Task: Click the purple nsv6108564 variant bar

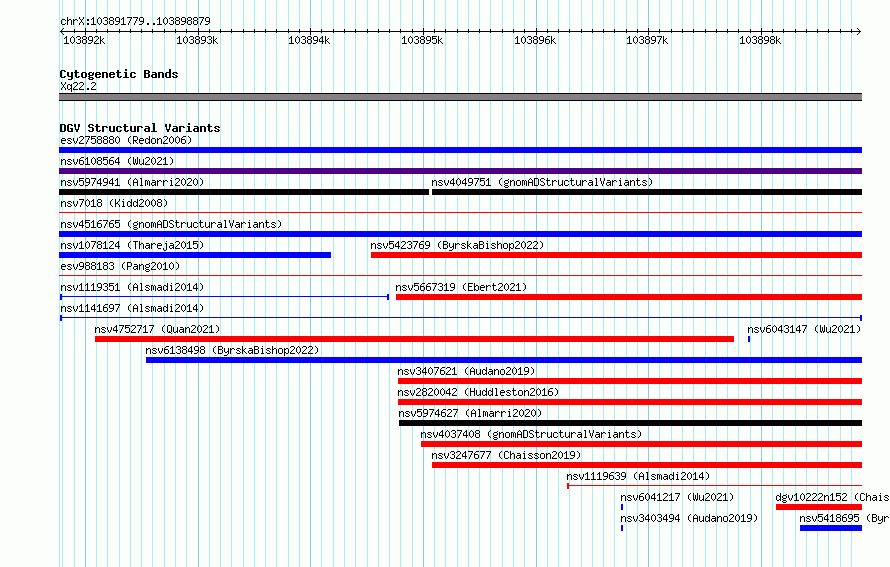Action: click(x=460, y=171)
